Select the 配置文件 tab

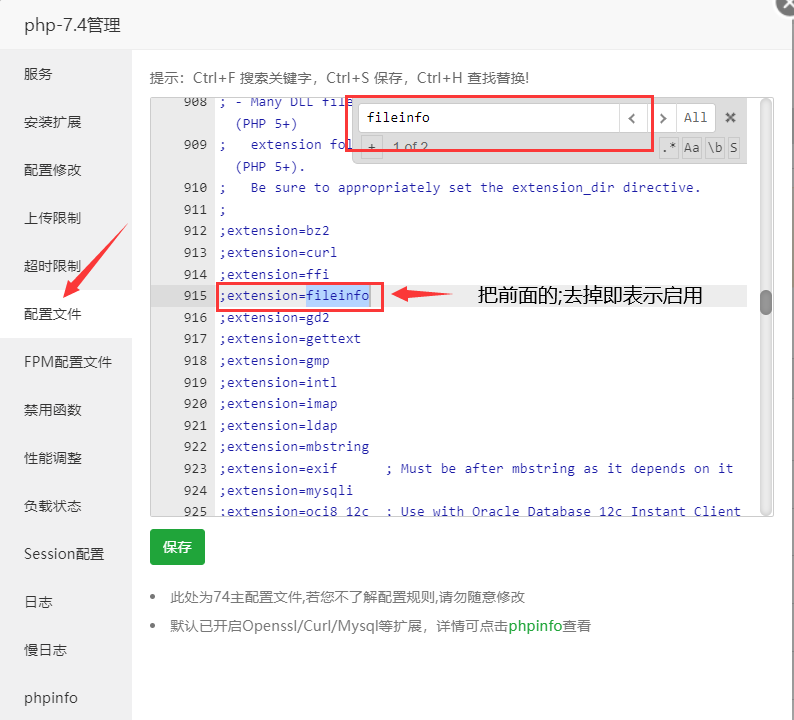coord(66,314)
